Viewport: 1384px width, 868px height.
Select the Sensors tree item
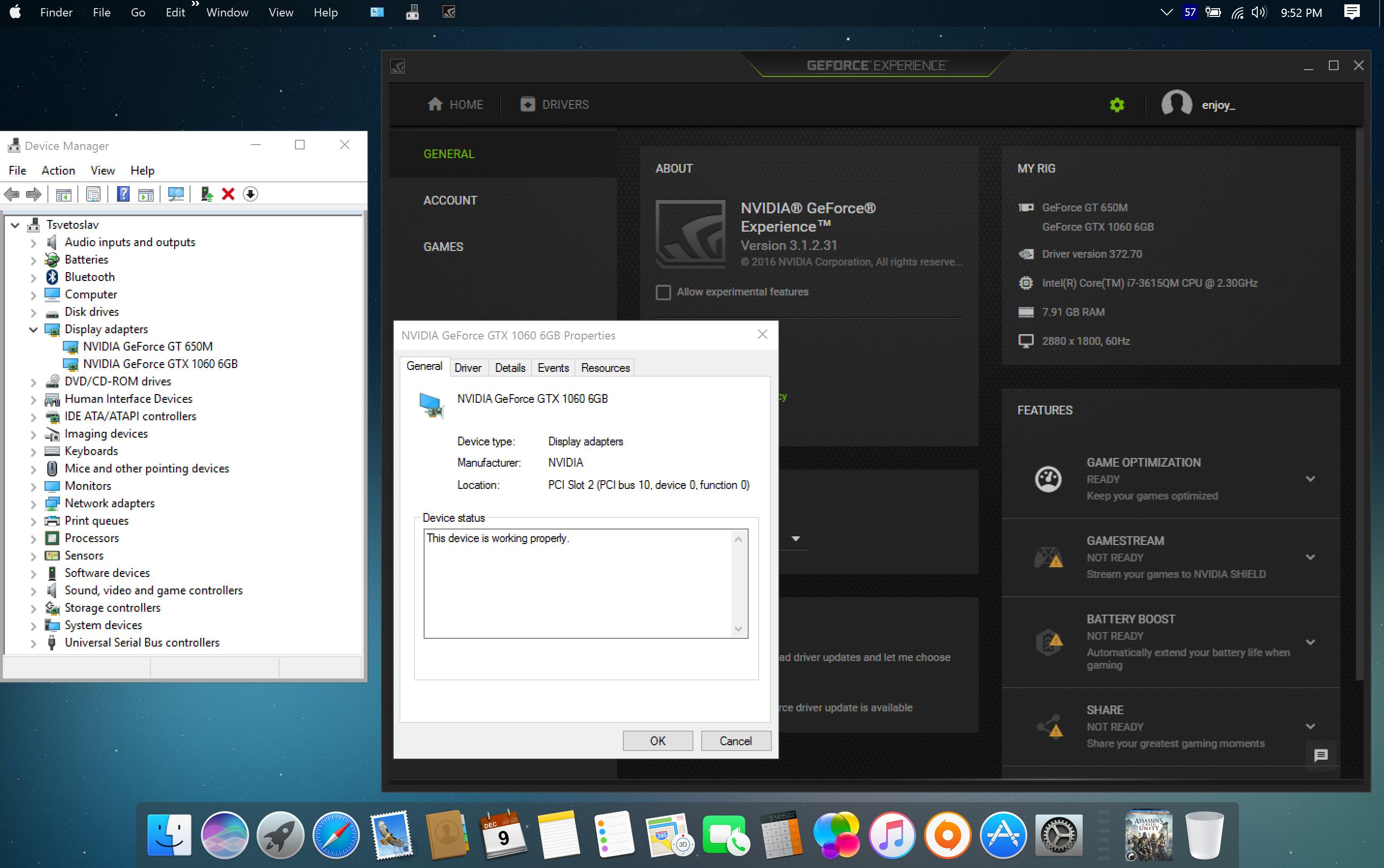click(84, 556)
